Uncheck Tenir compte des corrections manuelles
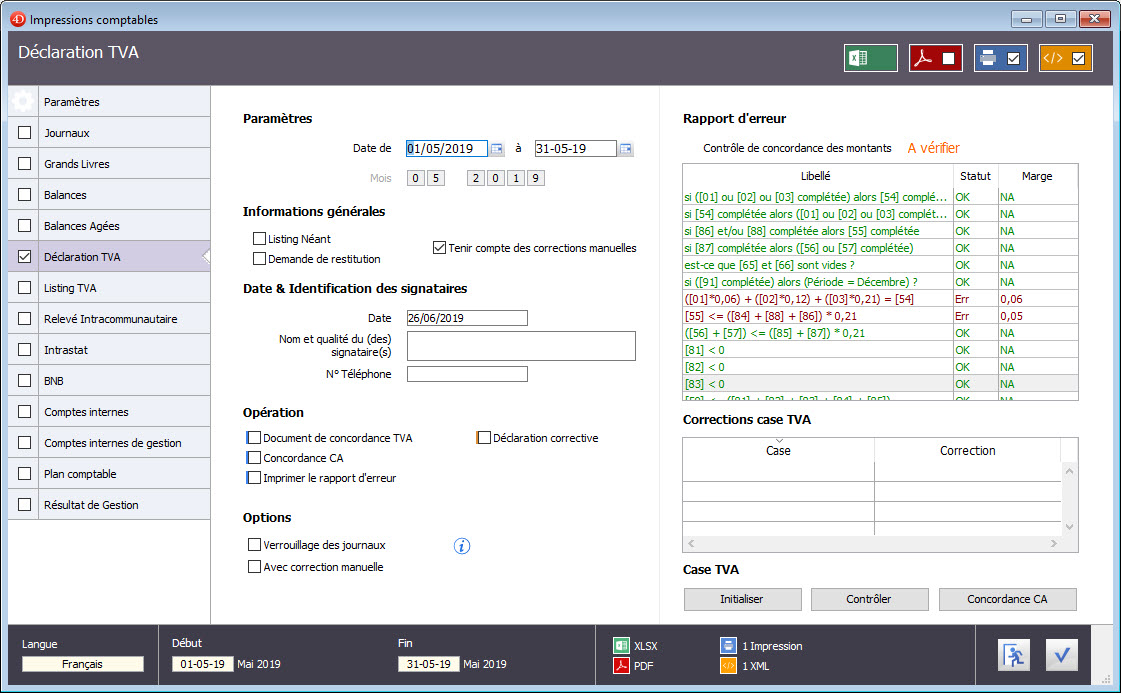Image resolution: width=1121 pixels, height=693 pixels. pos(439,248)
